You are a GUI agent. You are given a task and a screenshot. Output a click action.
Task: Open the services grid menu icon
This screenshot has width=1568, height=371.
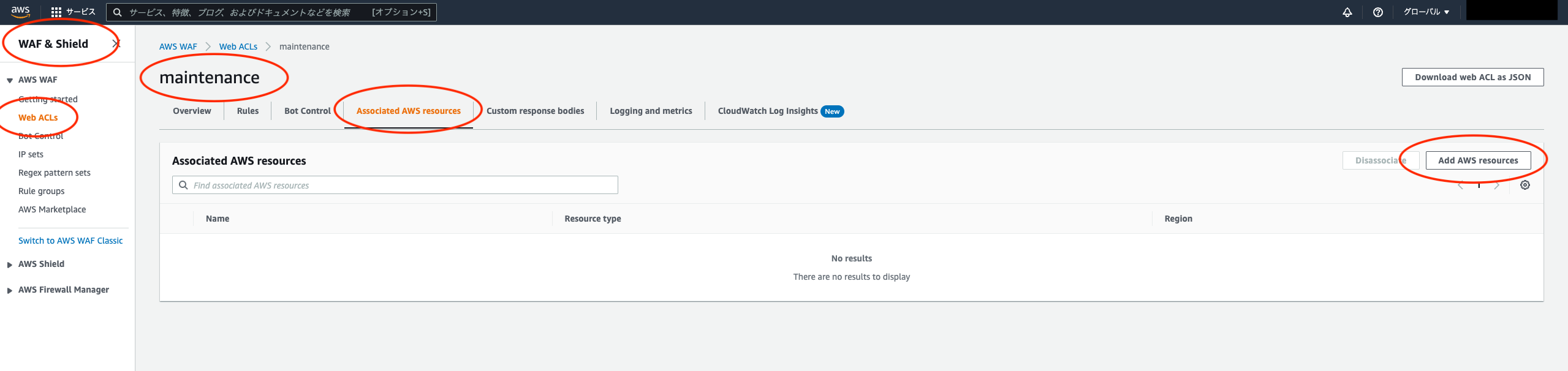point(56,12)
